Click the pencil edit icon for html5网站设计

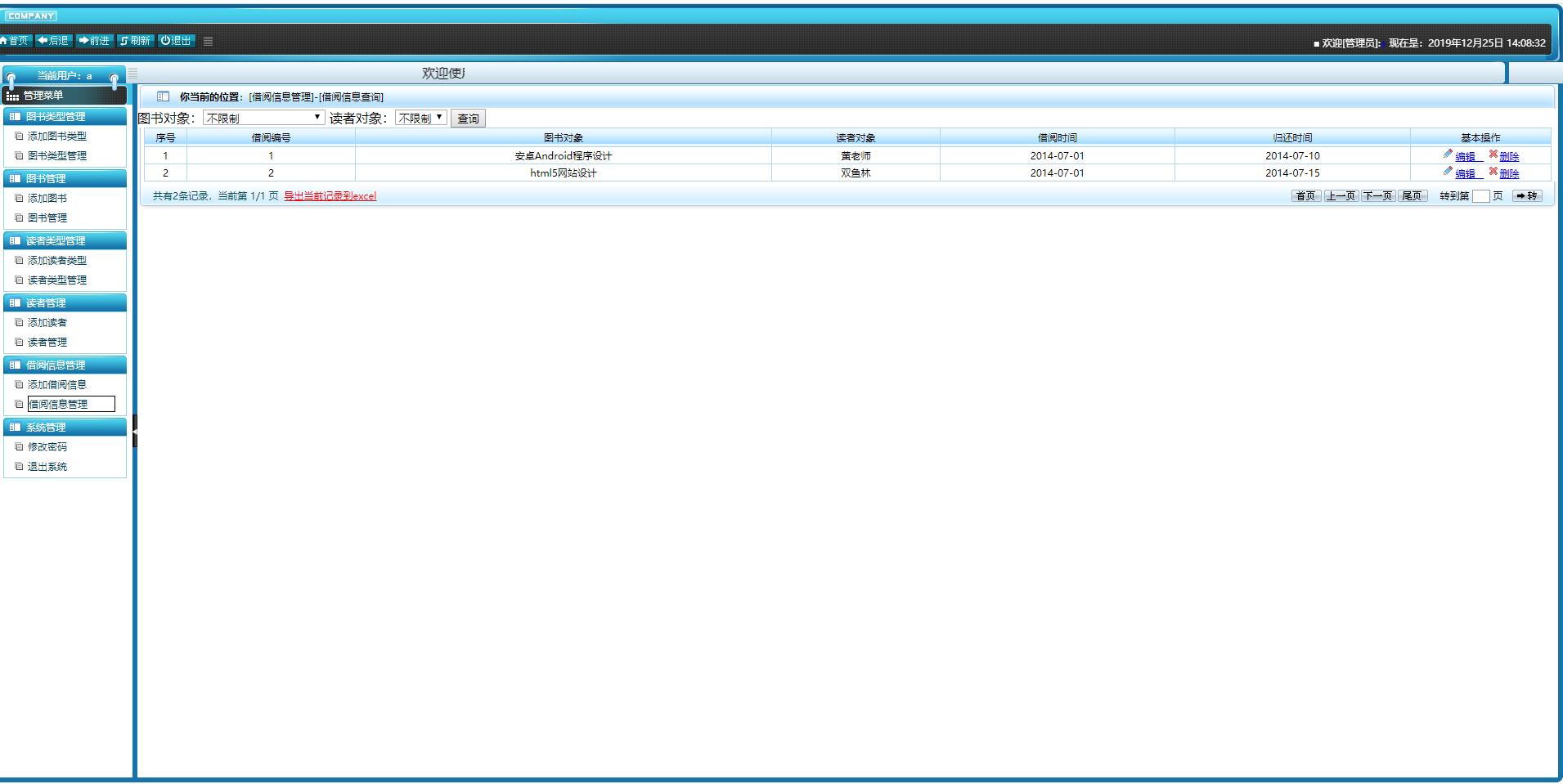pos(1448,172)
